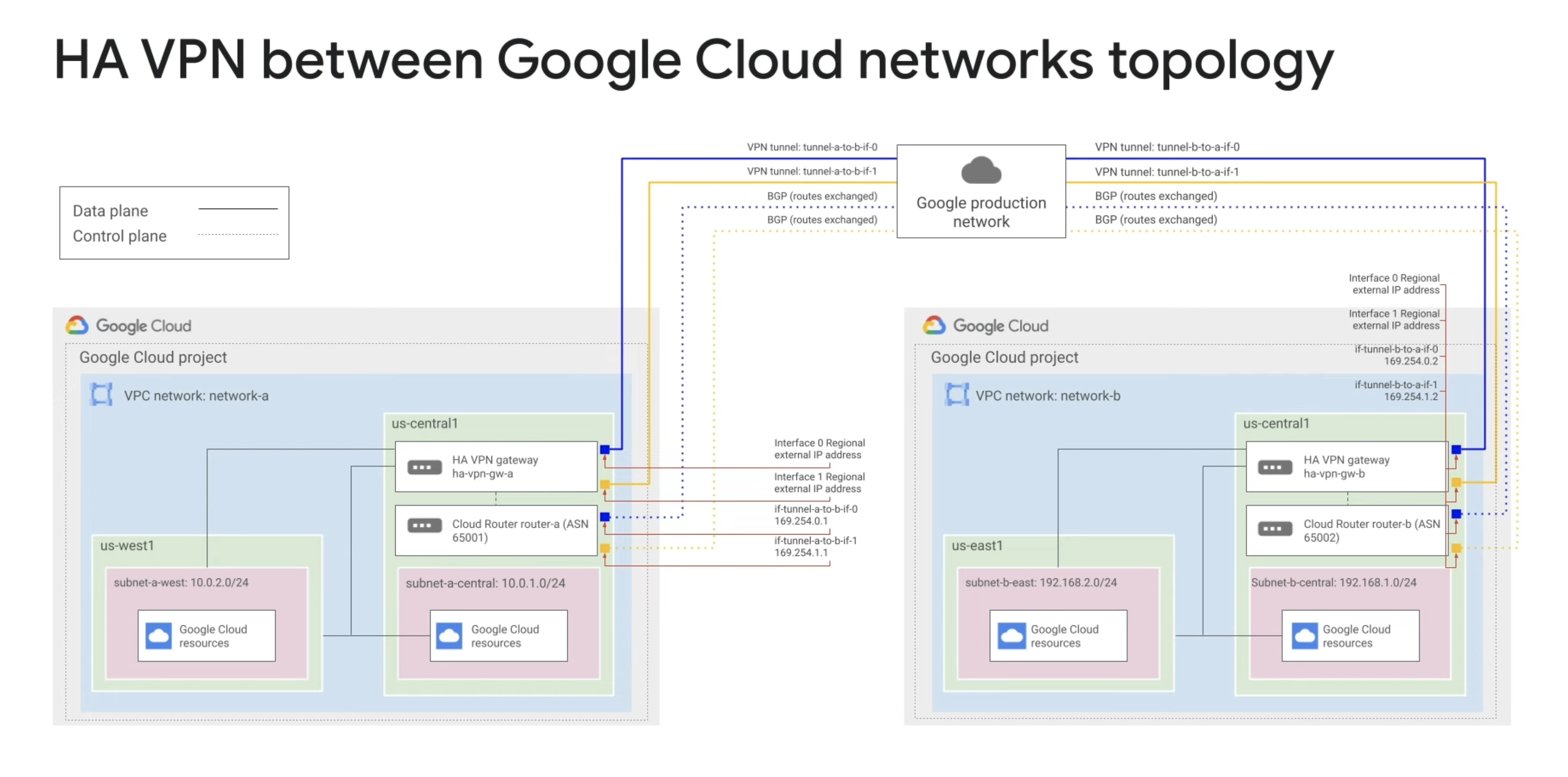Click the 'Data plane' legend entry
This screenshot has width=1568, height=777.
coord(110,211)
